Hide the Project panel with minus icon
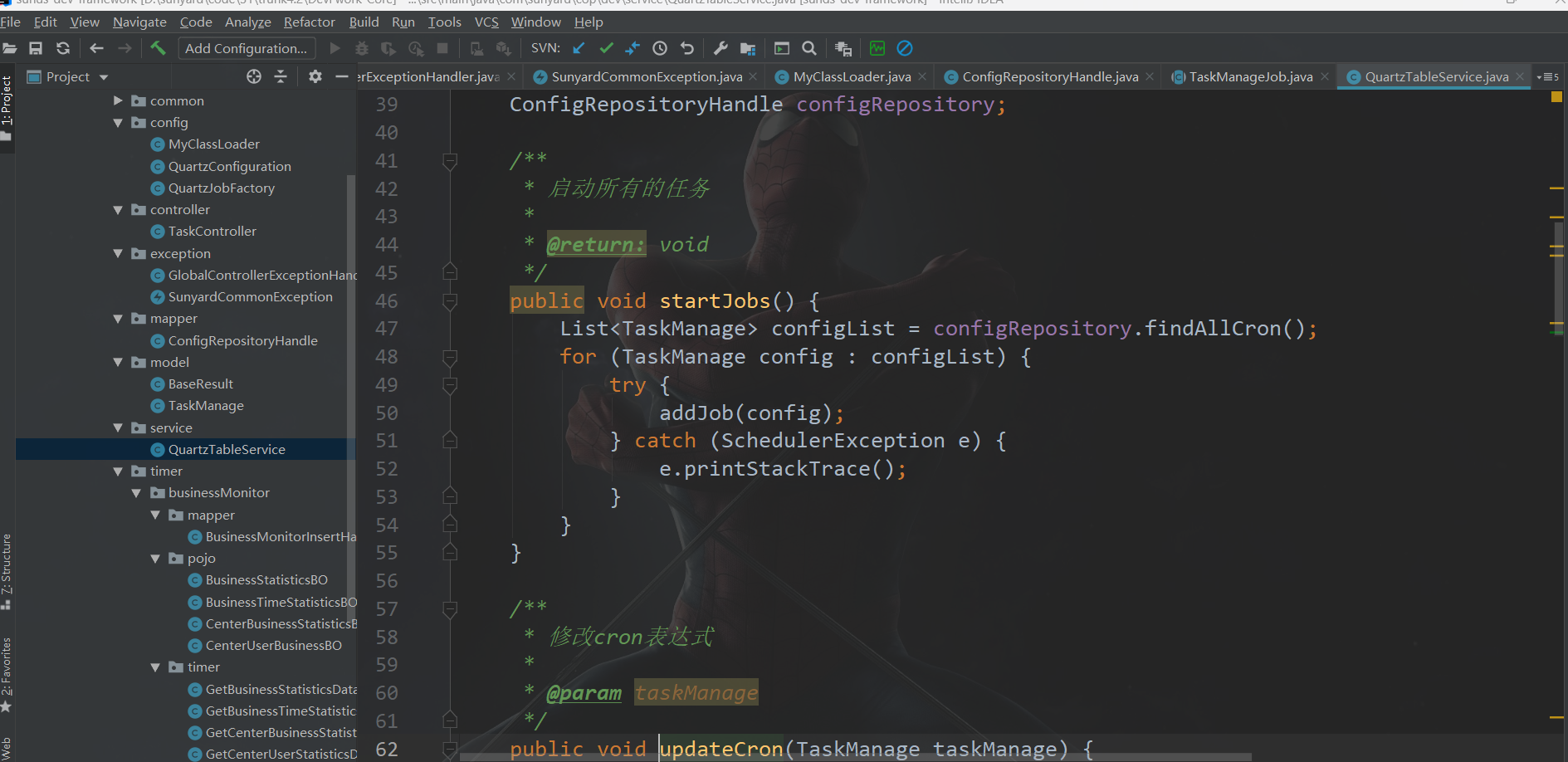The image size is (1568, 762). [x=341, y=76]
